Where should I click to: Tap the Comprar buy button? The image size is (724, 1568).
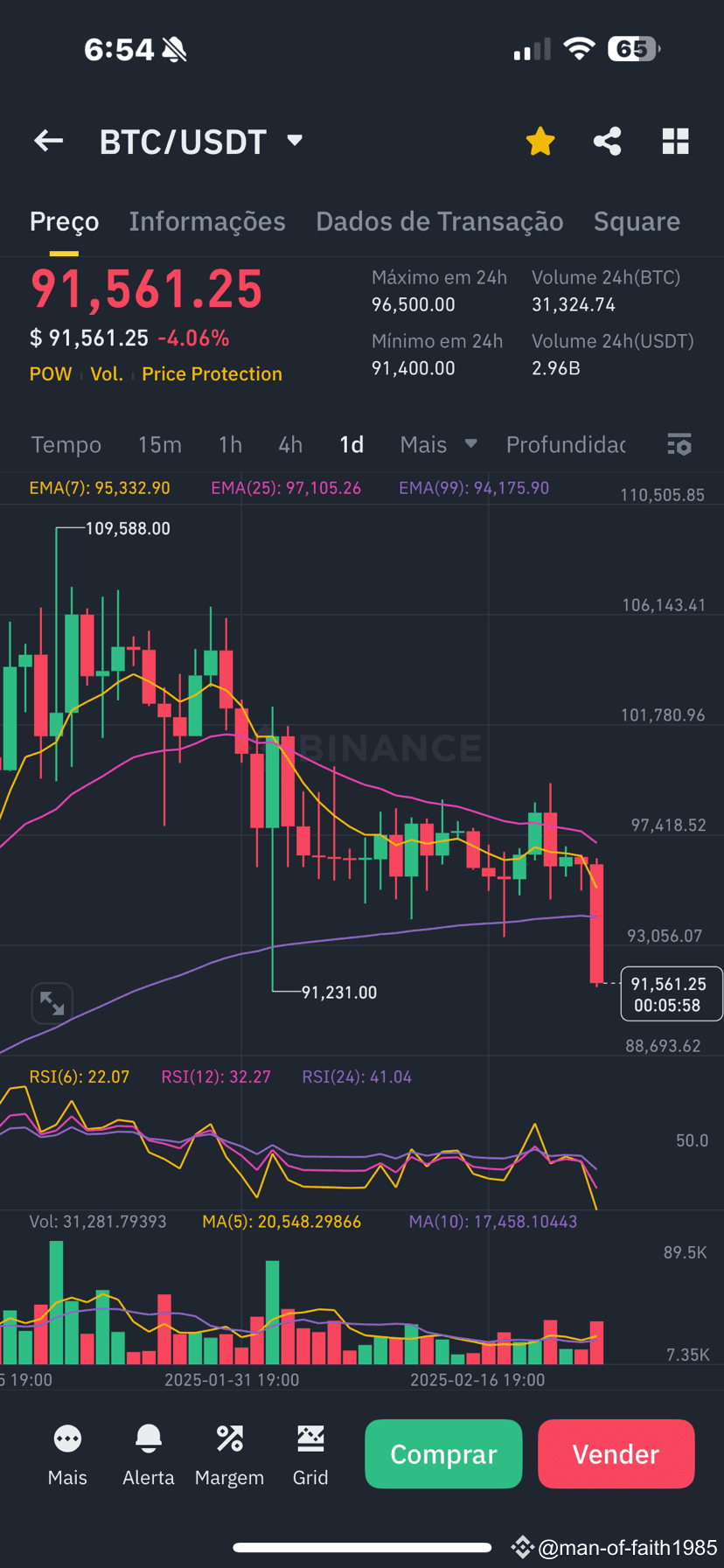pos(443,1454)
